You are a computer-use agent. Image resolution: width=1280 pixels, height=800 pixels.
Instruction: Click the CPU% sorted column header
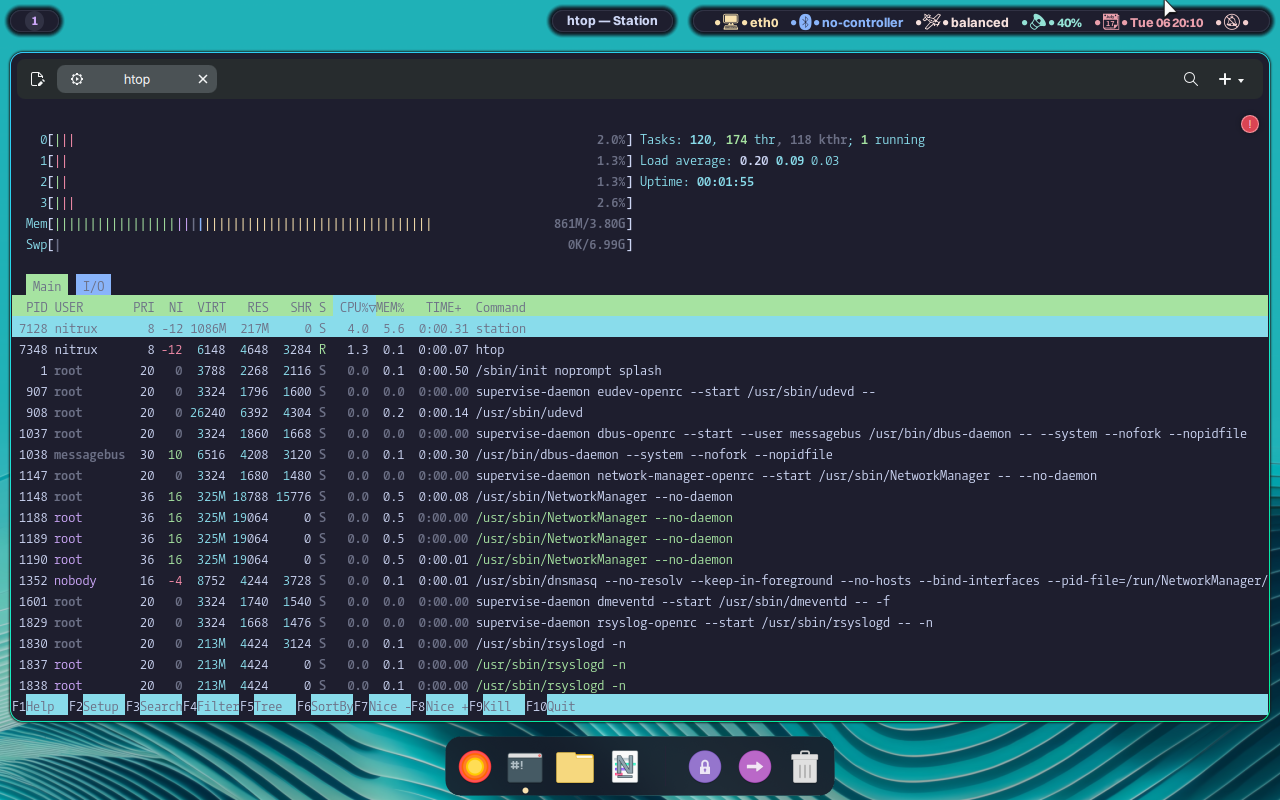click(x=355, y=307)
